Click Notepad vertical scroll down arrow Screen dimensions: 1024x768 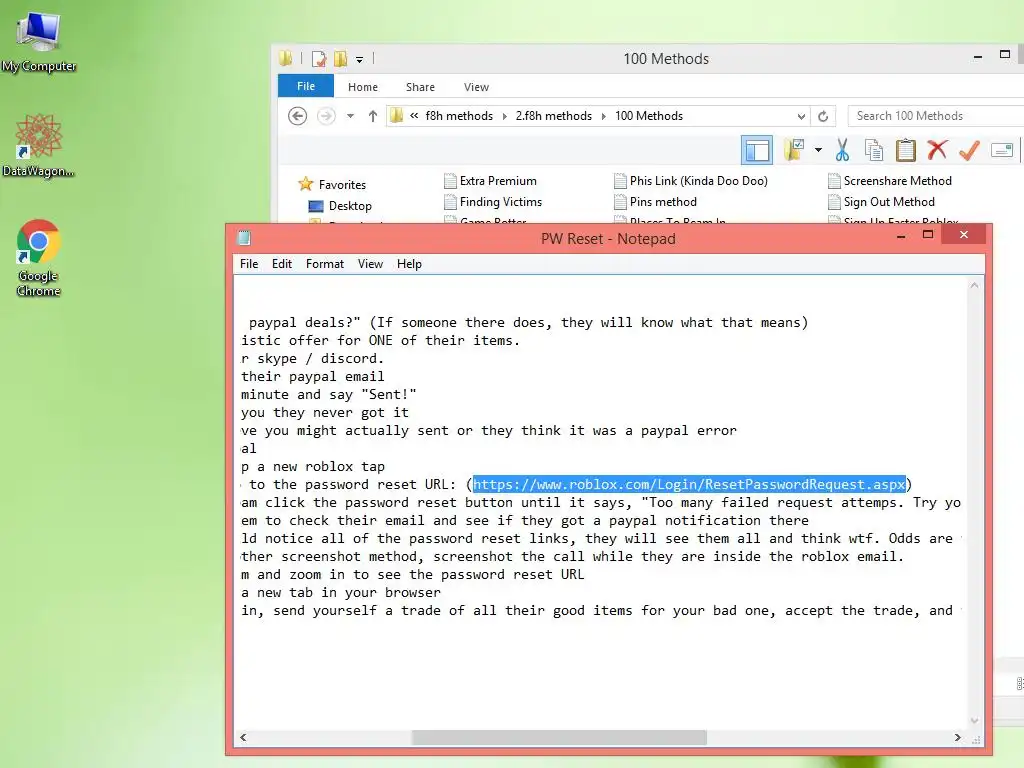click(974, 720)
